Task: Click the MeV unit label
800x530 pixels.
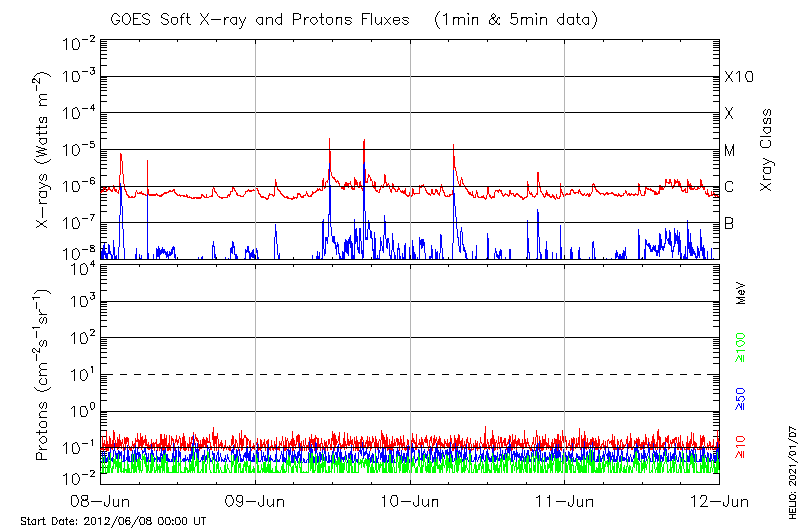Action: 741,295
